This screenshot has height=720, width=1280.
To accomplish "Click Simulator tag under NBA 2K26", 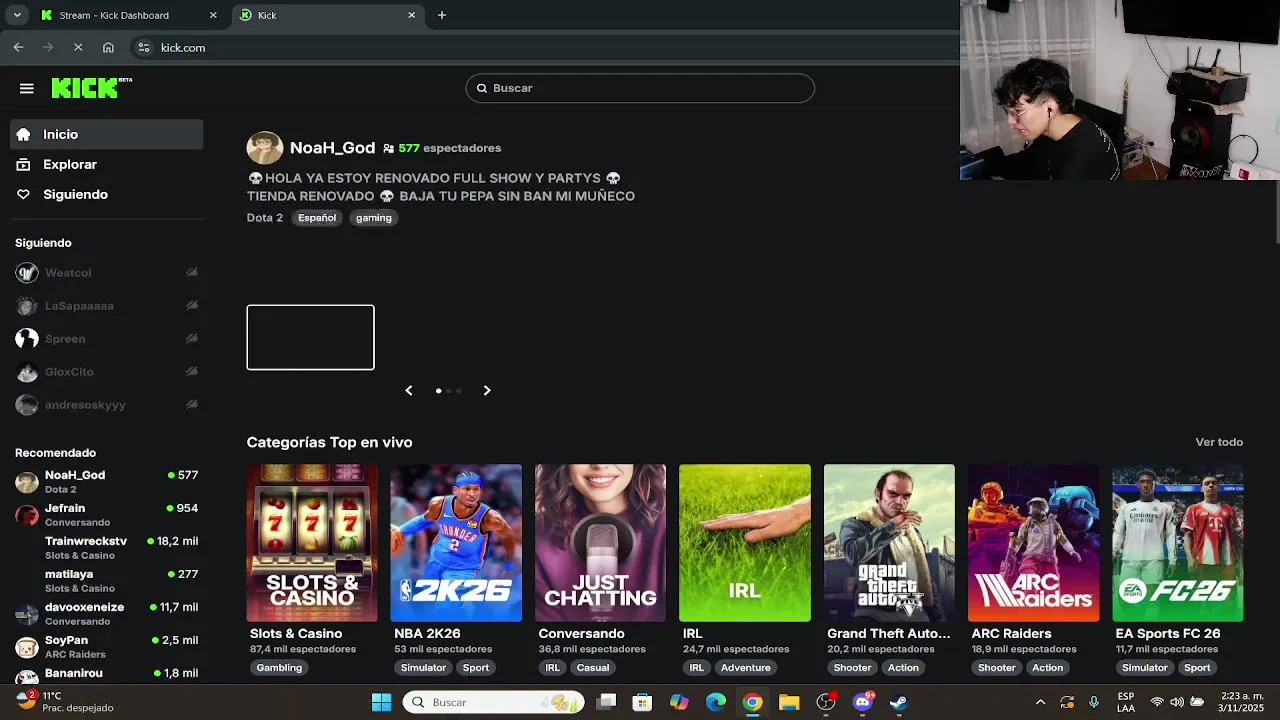I will [x=423, y=668].
